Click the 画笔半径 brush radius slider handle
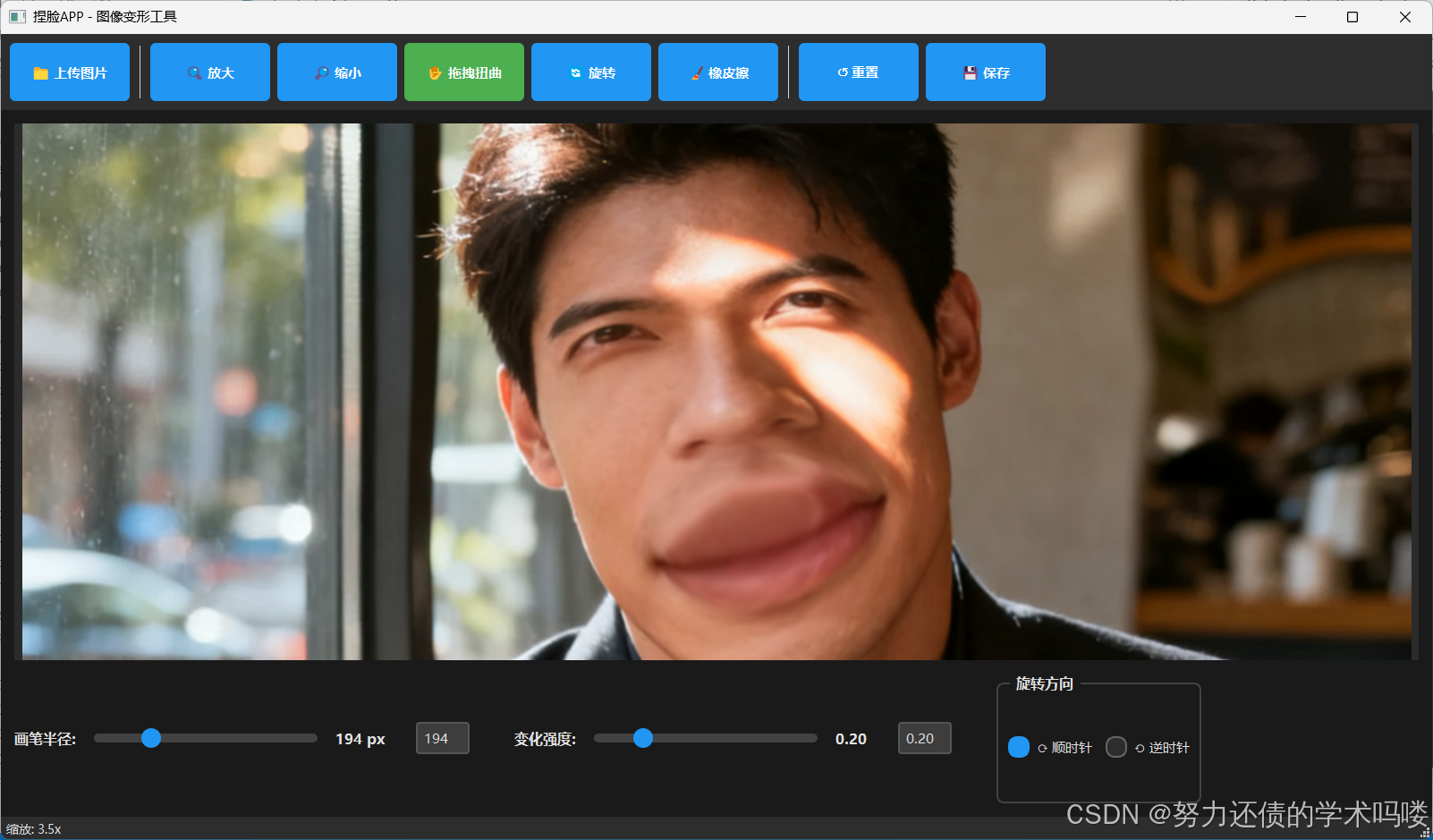Viewport: 1433px width, 840px height. tap(151, 738)
